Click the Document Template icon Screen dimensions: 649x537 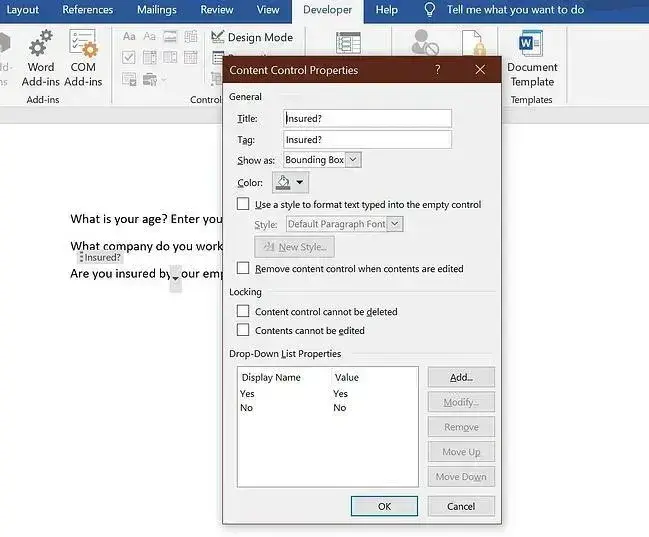coord(531,58)
